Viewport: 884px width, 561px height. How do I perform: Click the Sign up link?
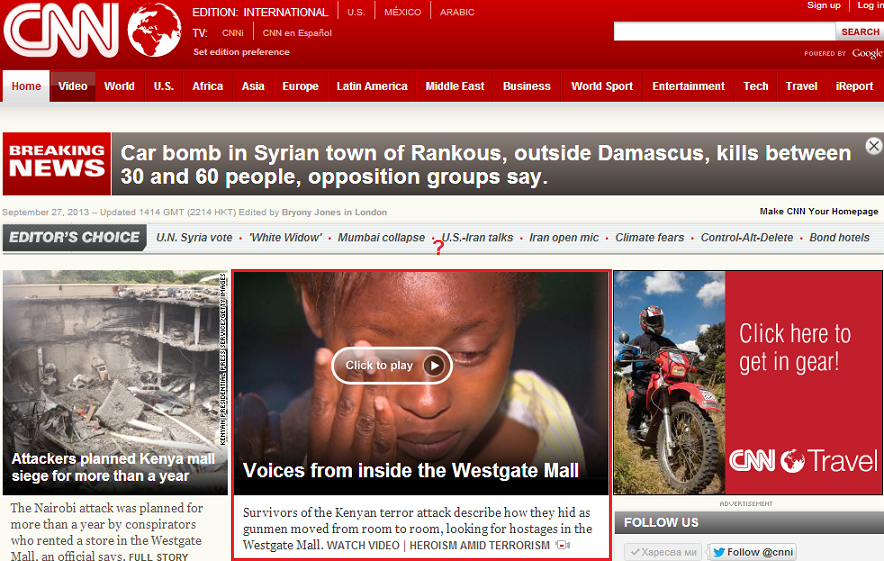point(824,5)
